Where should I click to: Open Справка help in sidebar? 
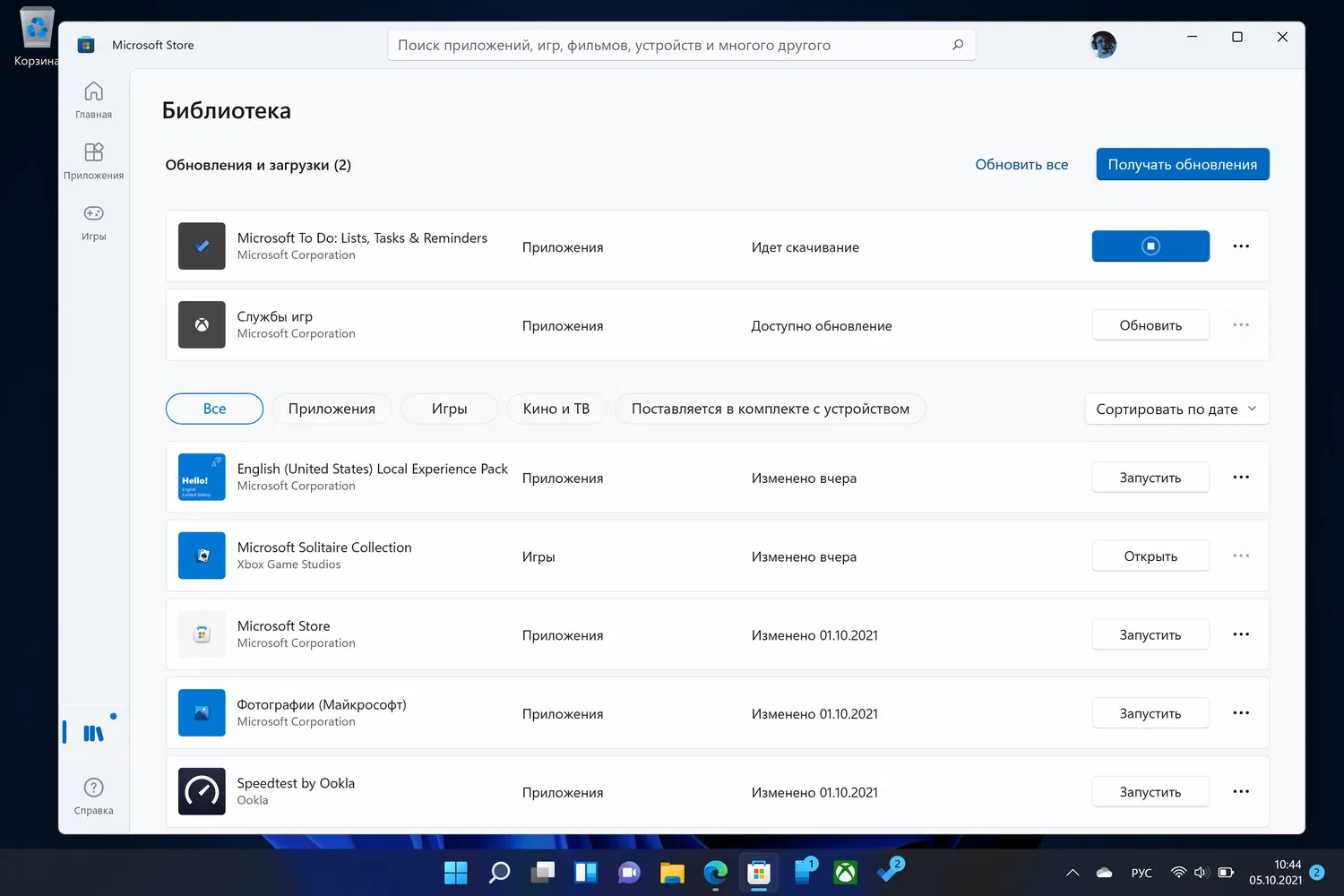[x=94, y=796]
